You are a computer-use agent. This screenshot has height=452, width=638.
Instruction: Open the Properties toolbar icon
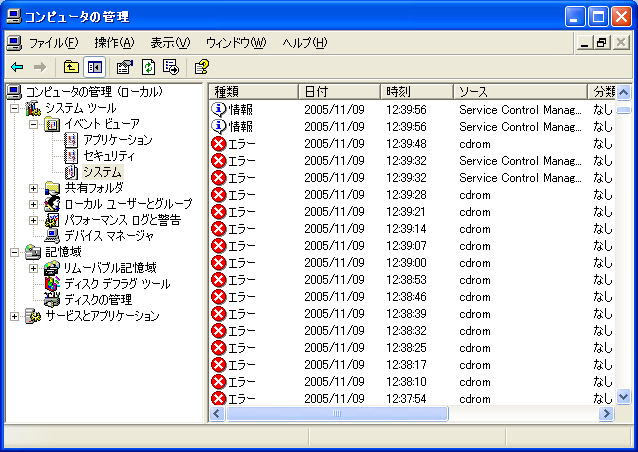[125, 67]
